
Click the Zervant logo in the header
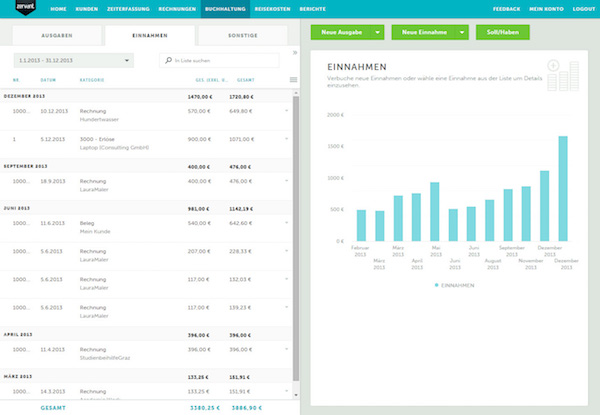(26, 8)
